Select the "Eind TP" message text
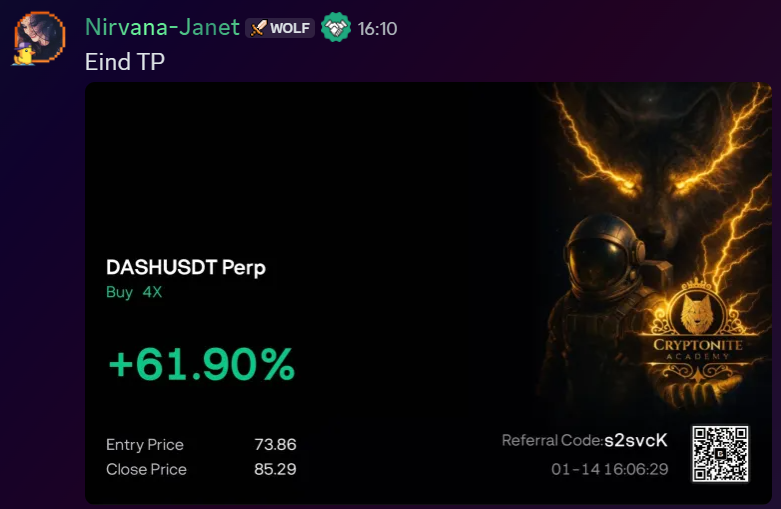 pos(125,62)
